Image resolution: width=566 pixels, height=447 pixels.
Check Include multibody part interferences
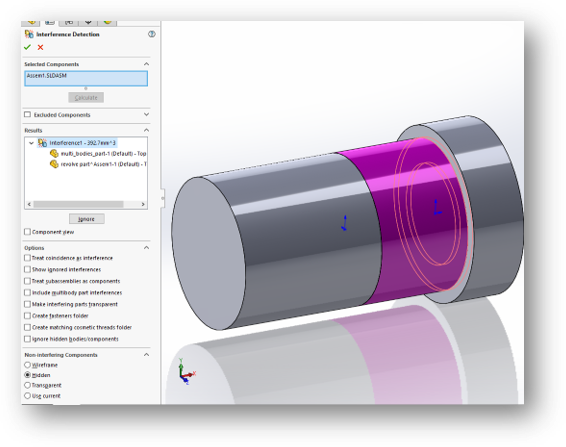click(x=27, y=292)
